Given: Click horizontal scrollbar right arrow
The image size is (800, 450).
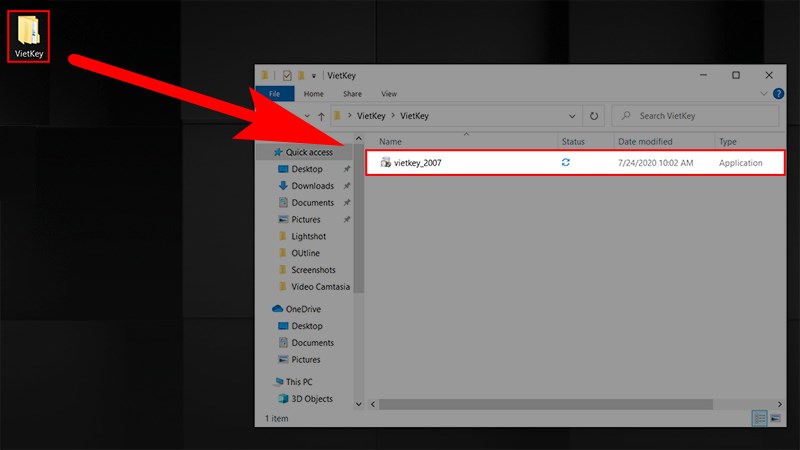Looking at the screenshot, I should (x=780, y=405).
